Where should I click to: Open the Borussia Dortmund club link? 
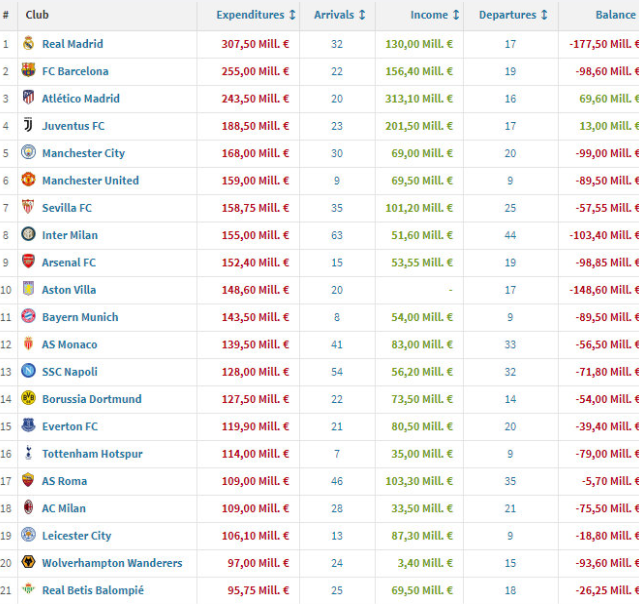pyautogui.click(x=92, y=399)
